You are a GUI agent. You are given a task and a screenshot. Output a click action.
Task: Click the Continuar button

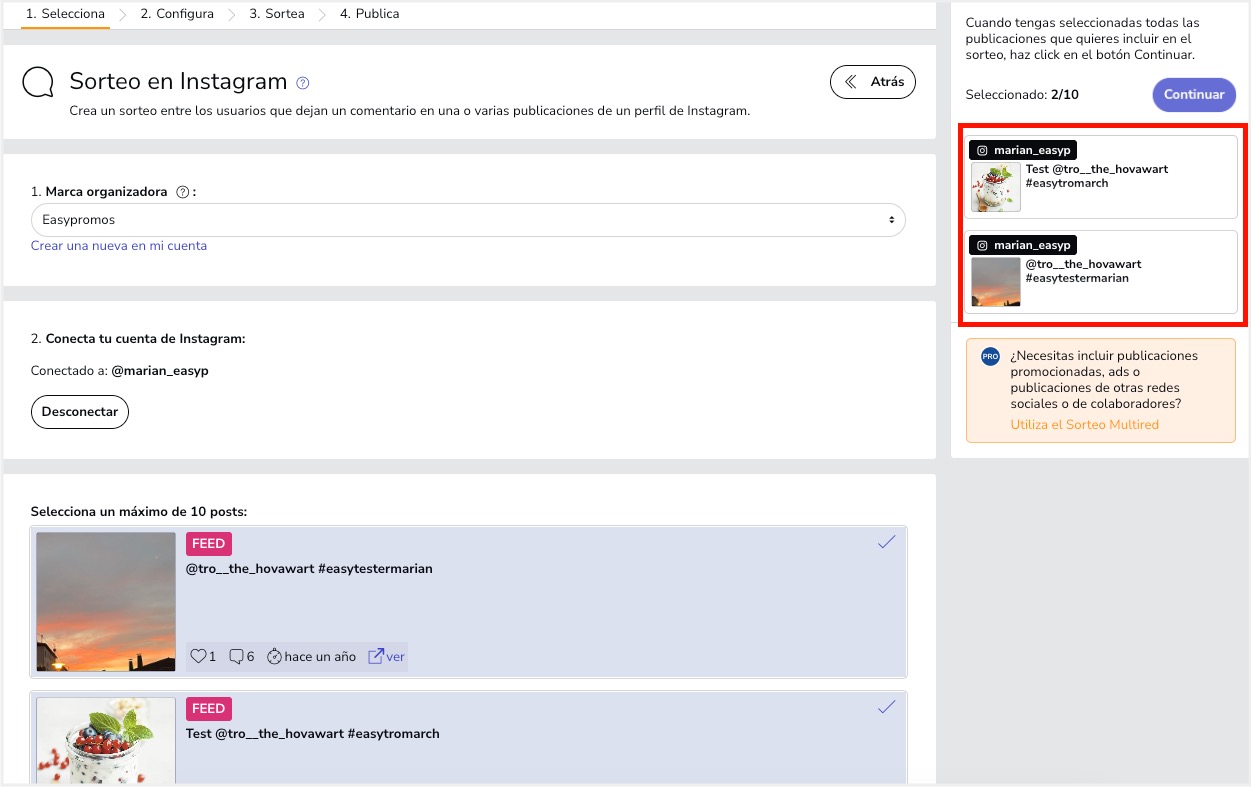(x=1194, y=95)
